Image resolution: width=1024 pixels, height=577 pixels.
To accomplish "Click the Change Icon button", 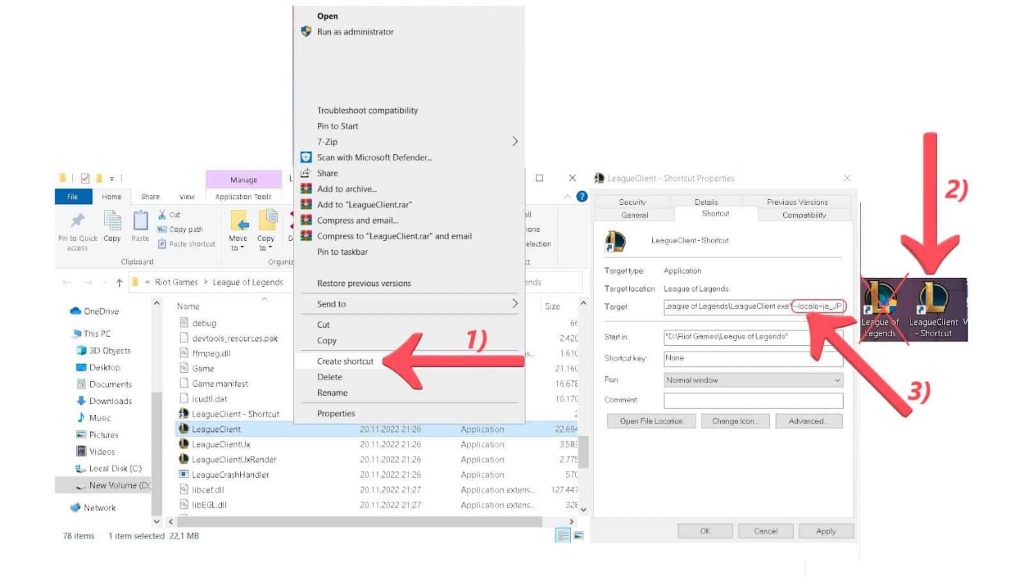I will (x=735, y=421).
